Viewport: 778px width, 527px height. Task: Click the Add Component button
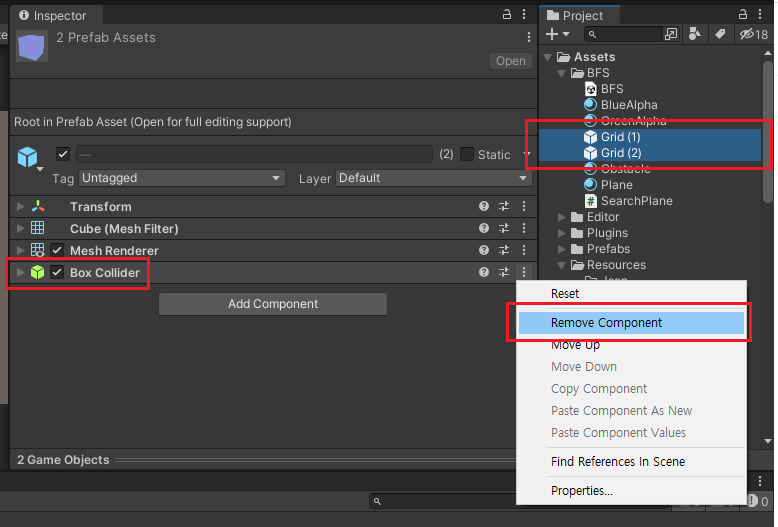click(x=273, y=304)
